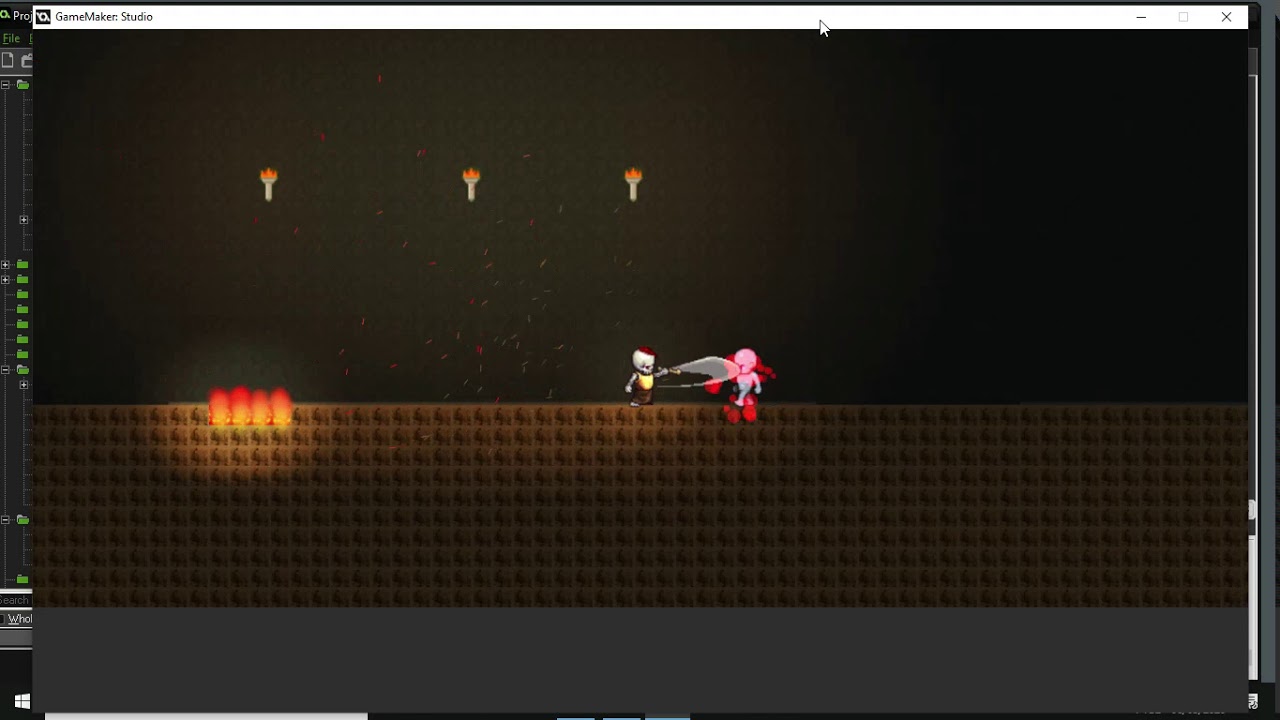Open the Windows Start menu
Viewport: 1280px width, 720px height.
point(22,701)
